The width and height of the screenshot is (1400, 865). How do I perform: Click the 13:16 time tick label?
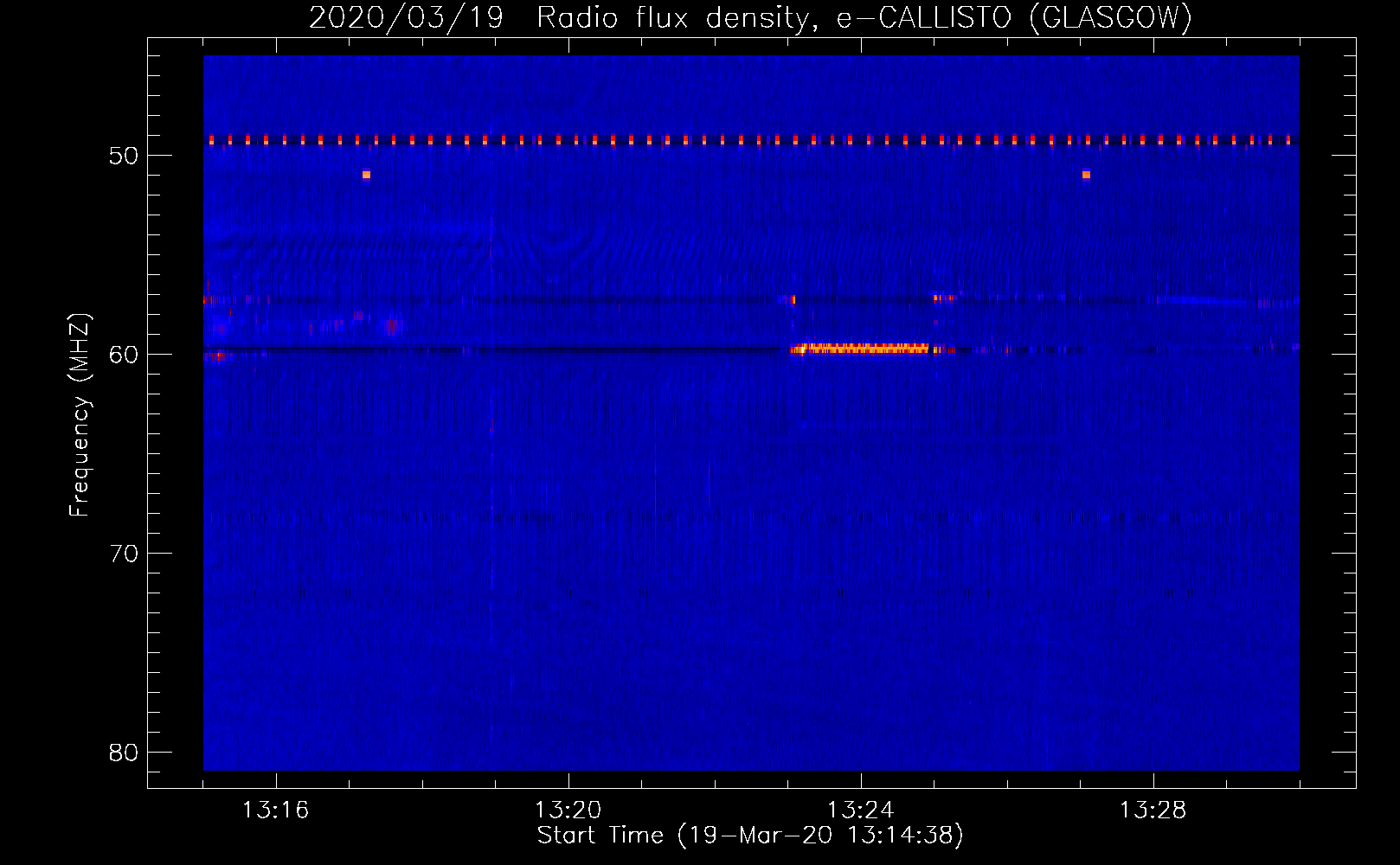coord(275,811)
